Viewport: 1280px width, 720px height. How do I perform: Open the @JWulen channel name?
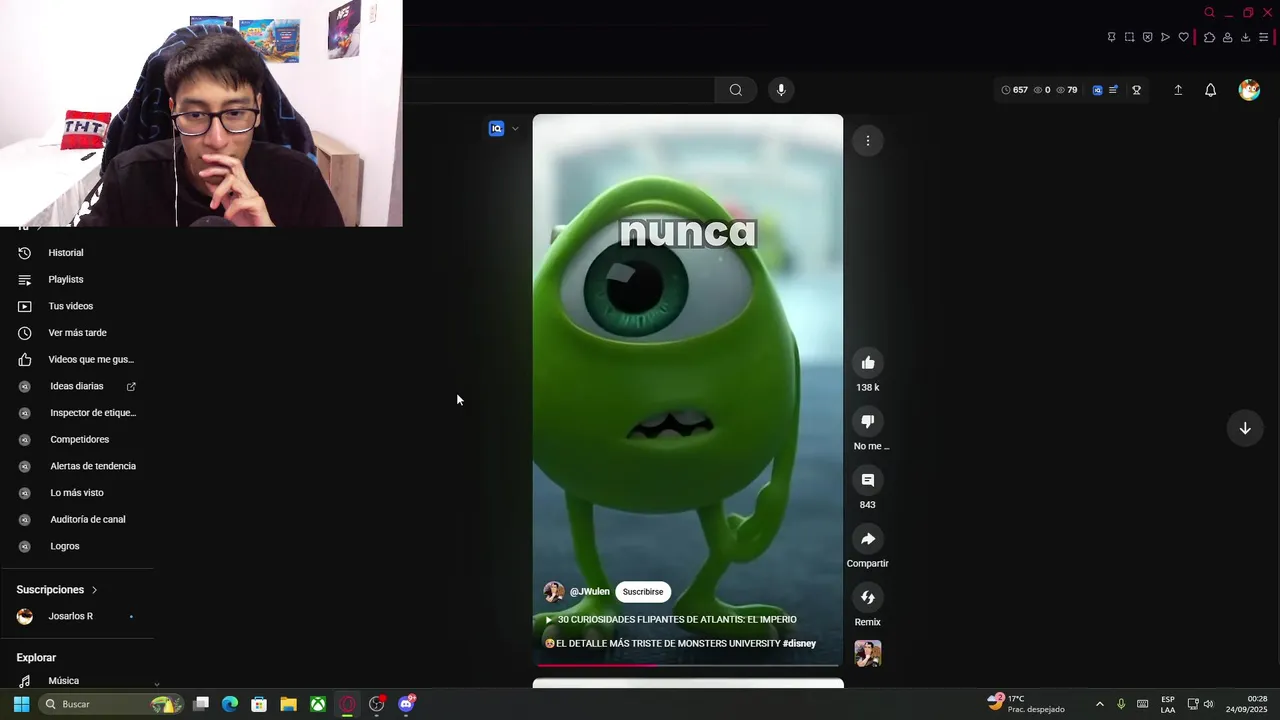click(x=589, y=592)
